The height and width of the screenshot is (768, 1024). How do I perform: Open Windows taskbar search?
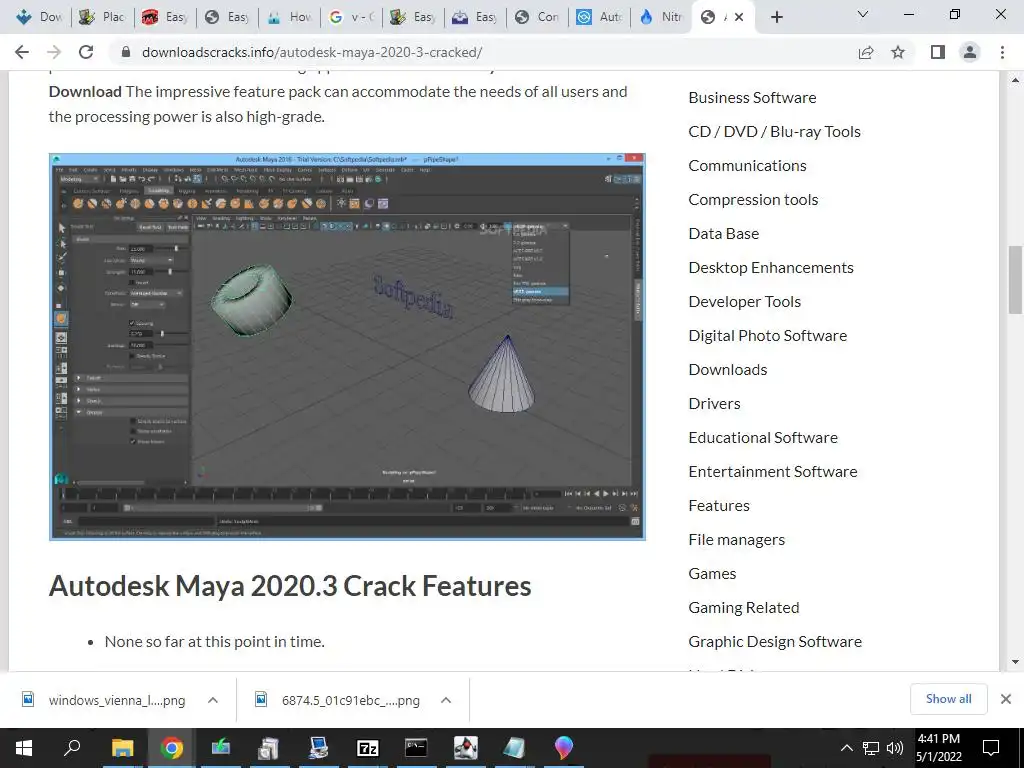(x=72, y=748)
